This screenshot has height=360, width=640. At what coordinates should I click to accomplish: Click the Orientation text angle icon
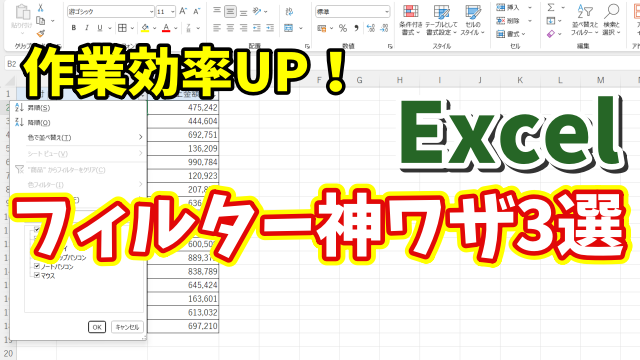coord(257,11)
